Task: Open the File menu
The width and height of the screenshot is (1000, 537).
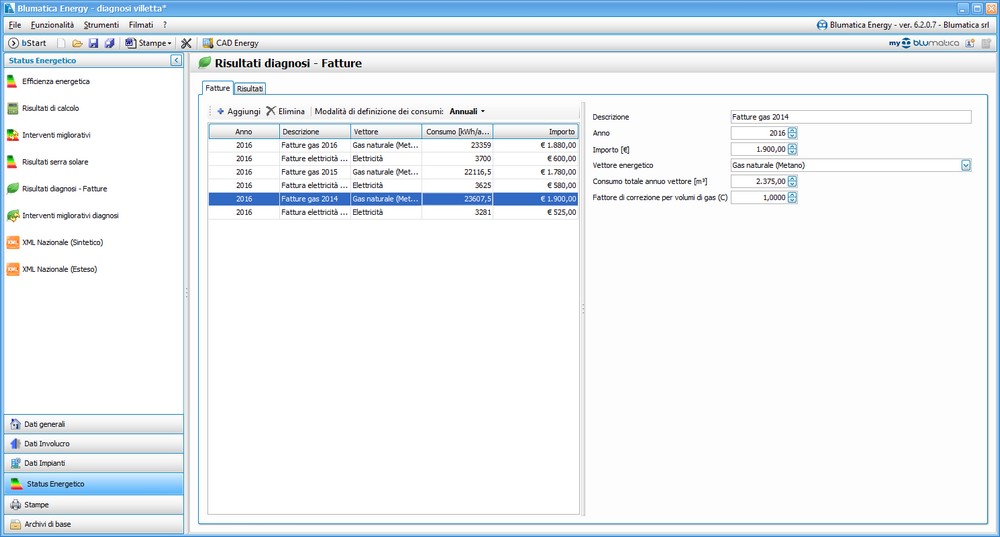Action: pyautogui.click(x=15, y=25)
